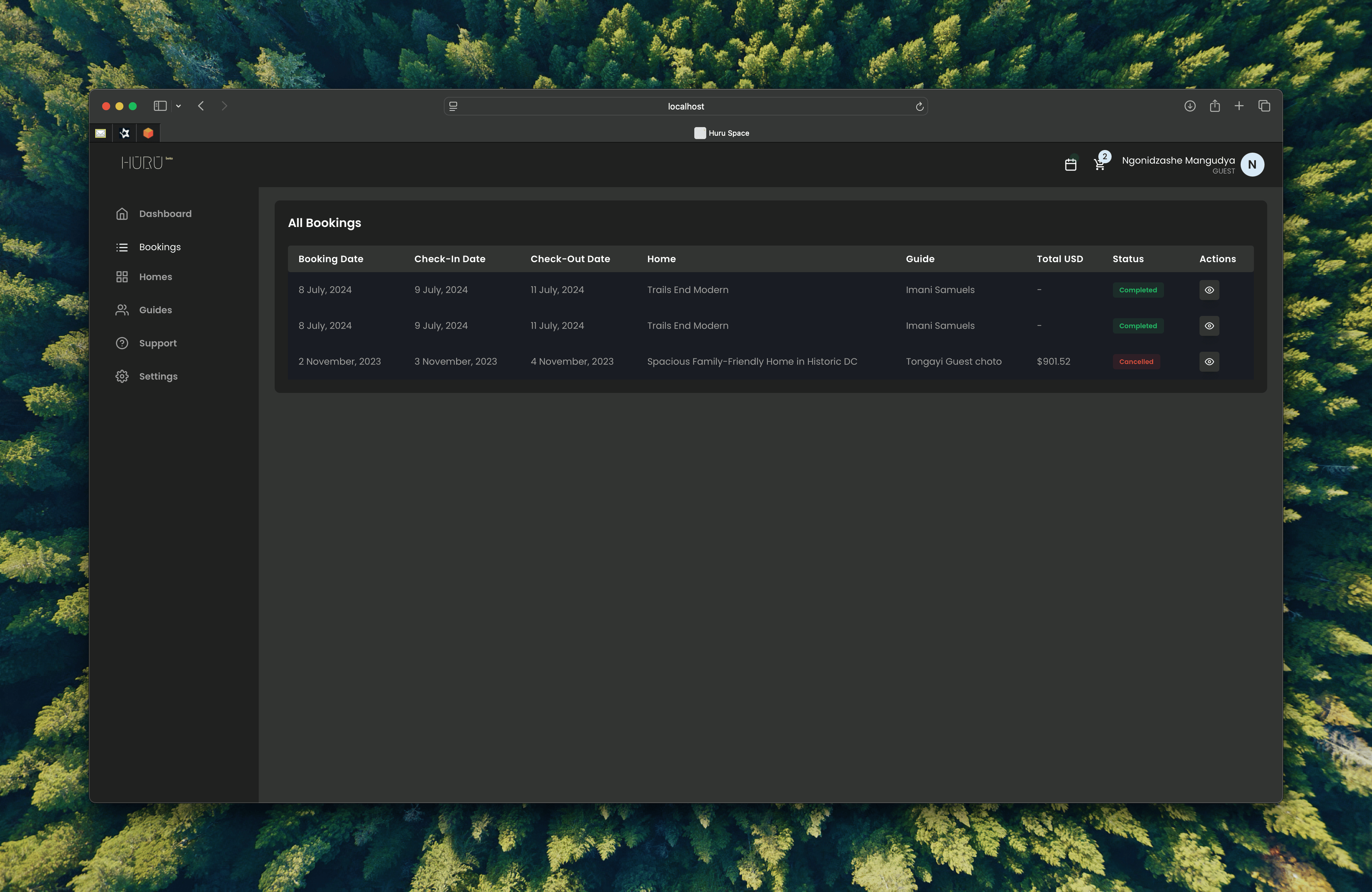Viewport: 1372px width, 892px height.
Task: Click the calendar icon in top bar
Action: click(1070, 164)
